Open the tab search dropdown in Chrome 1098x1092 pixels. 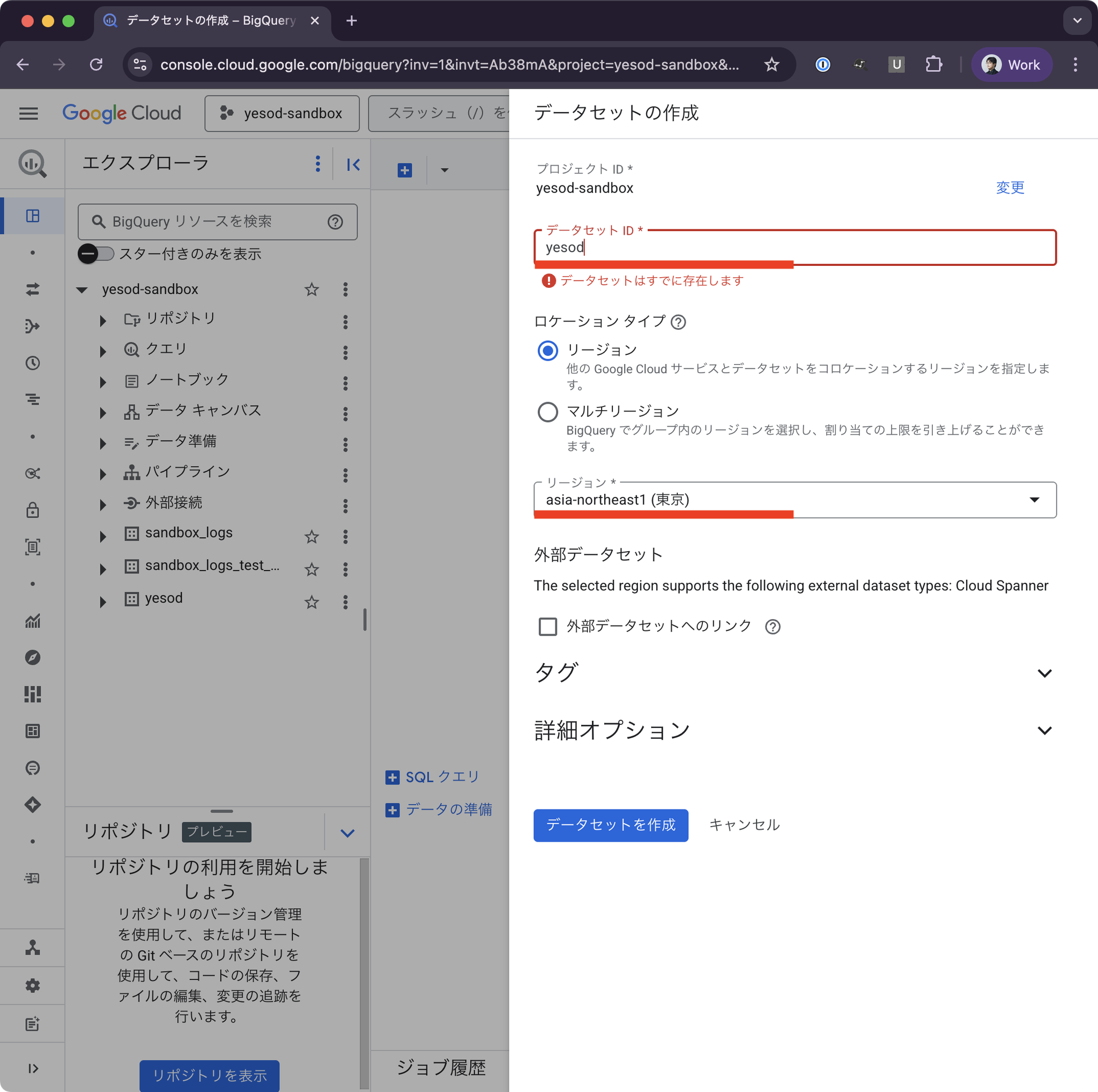coord(1077,20)
